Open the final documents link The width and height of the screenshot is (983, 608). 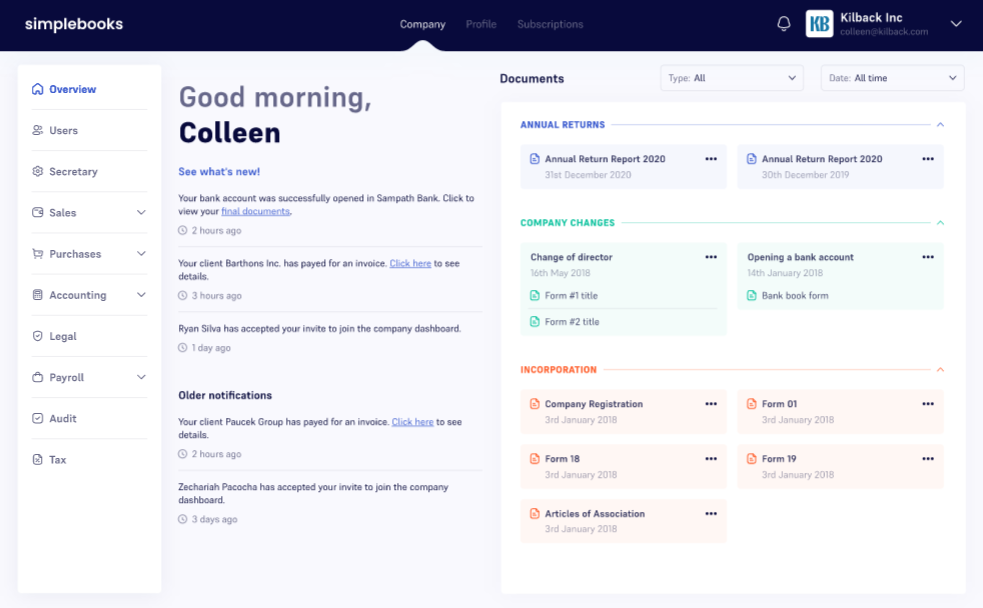coord(255,211)
